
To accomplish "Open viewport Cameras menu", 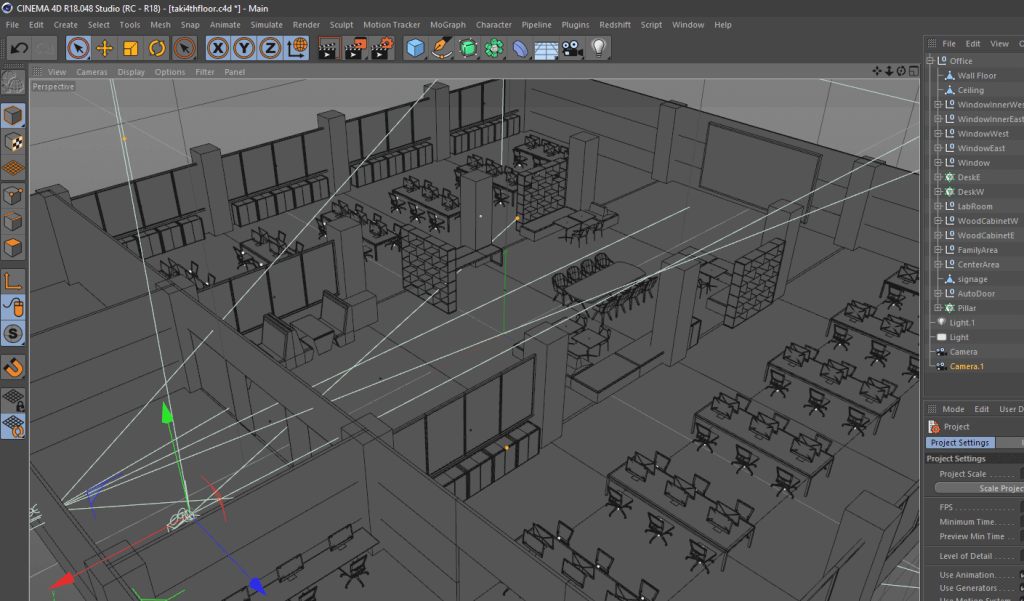I will click(x=92, y=72).
